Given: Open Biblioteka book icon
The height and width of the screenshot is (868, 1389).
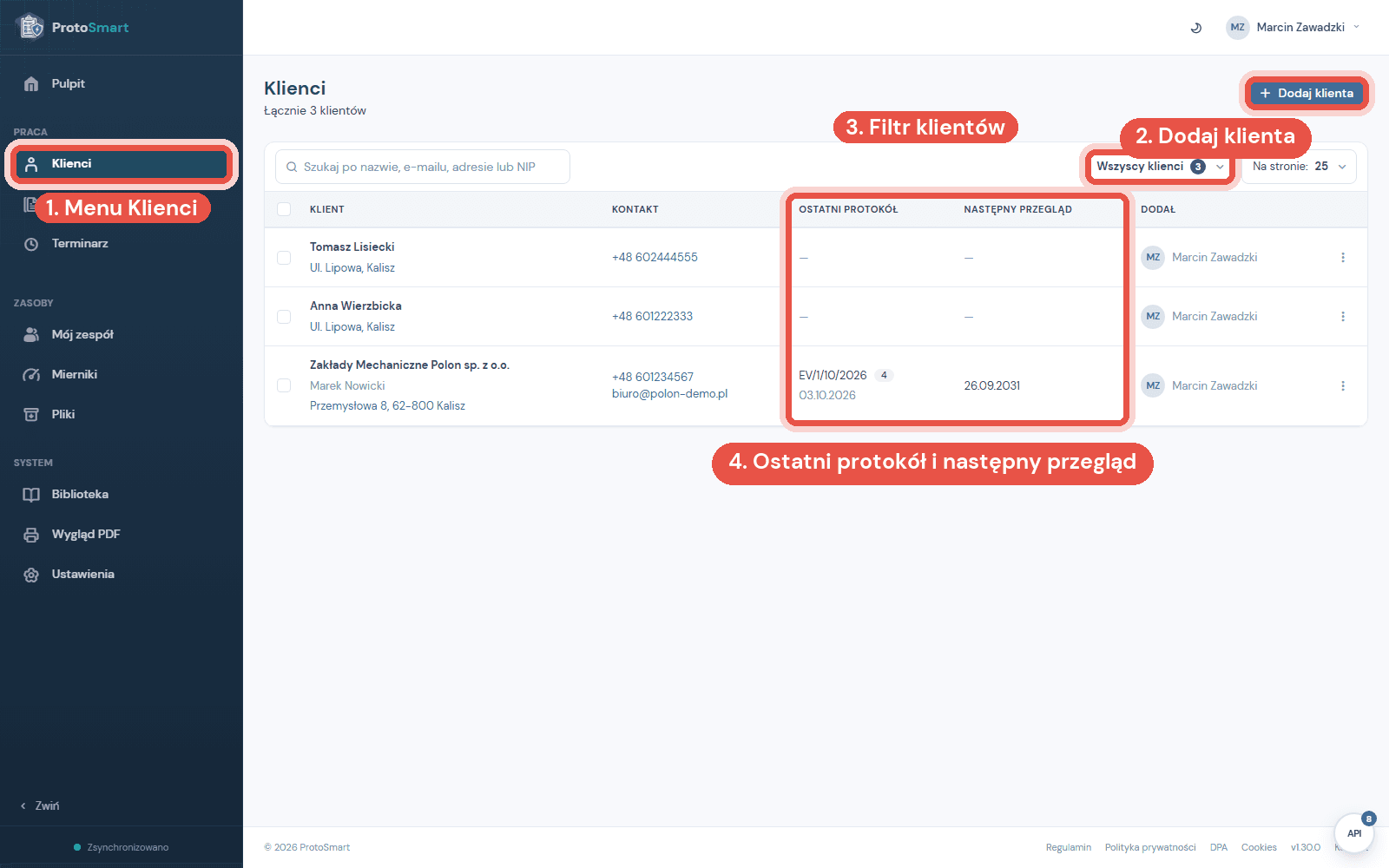Looking at the screenshot, I should tap(31, 495).
